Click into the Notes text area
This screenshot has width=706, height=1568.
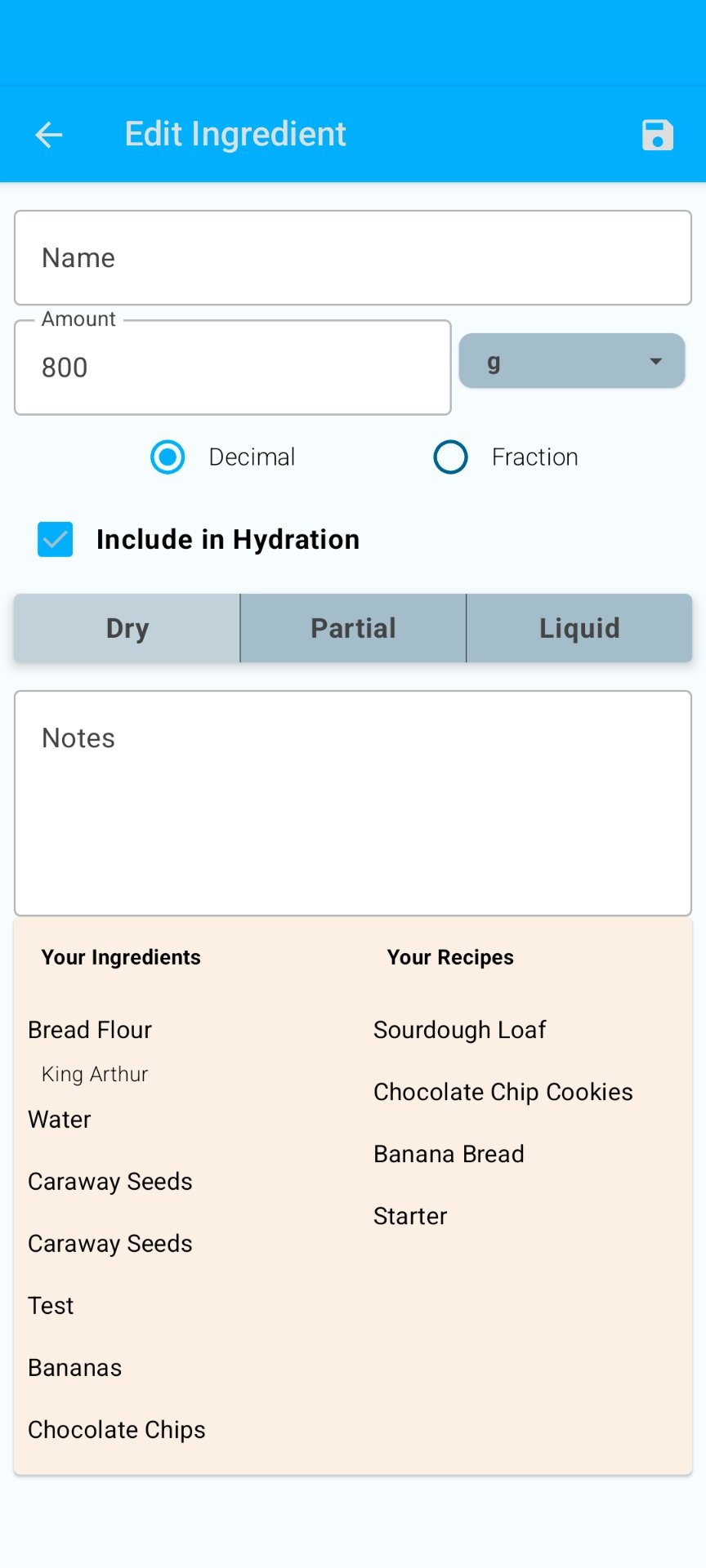tap(353, 804)
